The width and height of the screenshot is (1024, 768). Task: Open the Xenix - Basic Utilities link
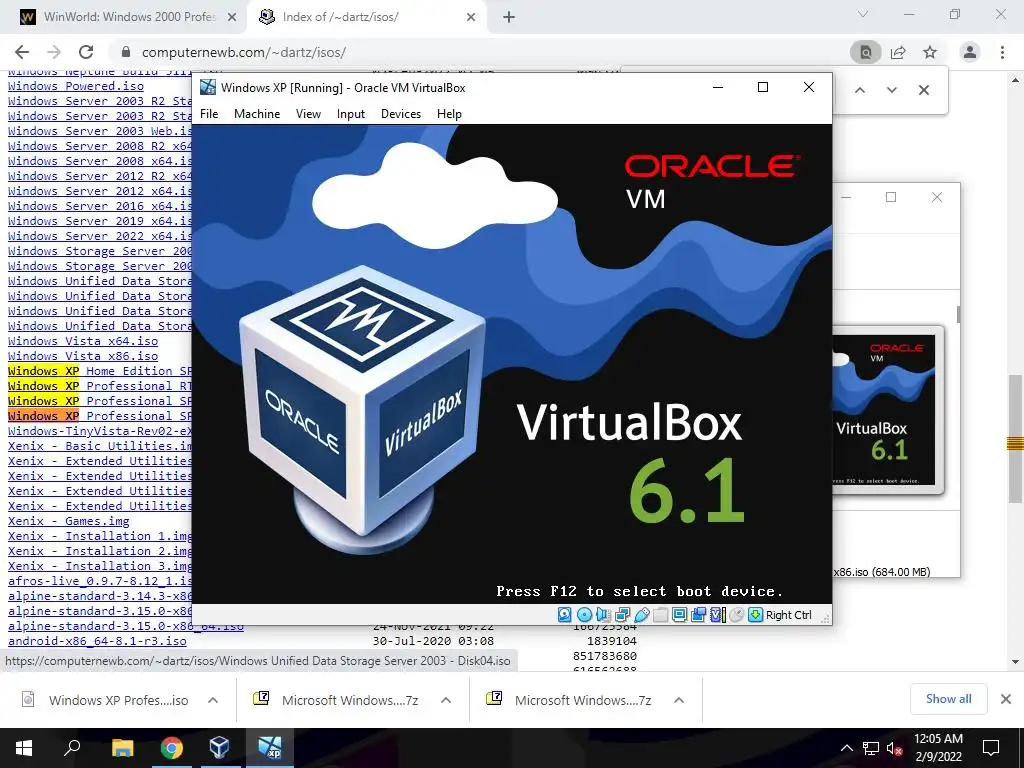(x=99, y=446)
